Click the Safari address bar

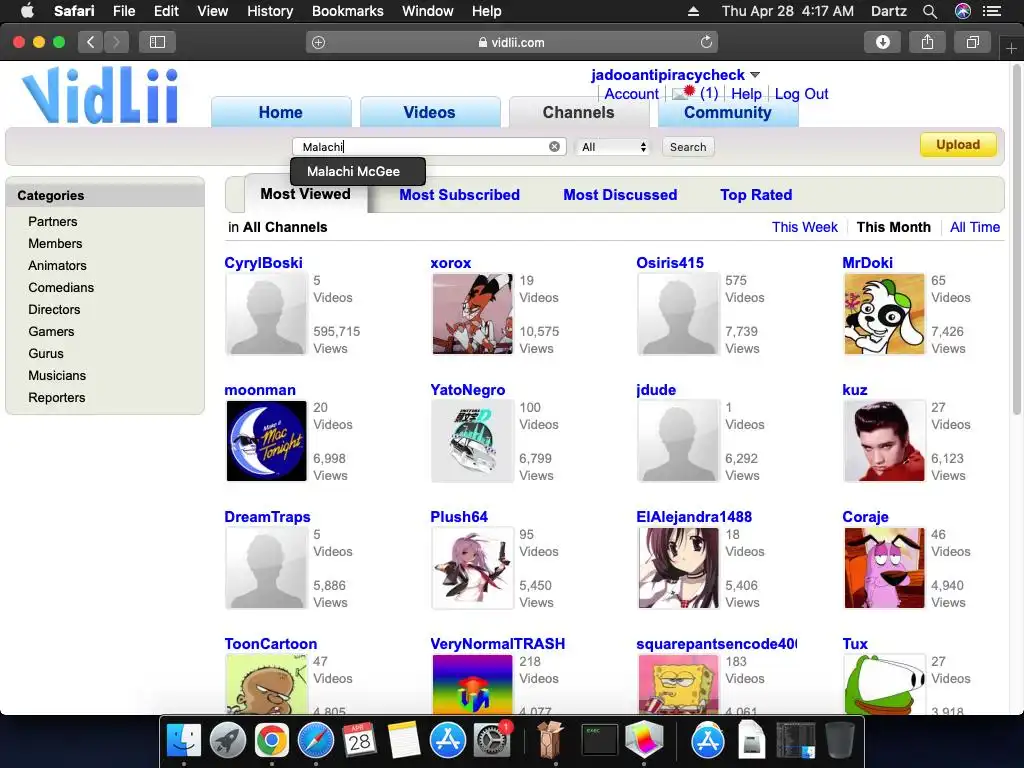pos(512,42)
